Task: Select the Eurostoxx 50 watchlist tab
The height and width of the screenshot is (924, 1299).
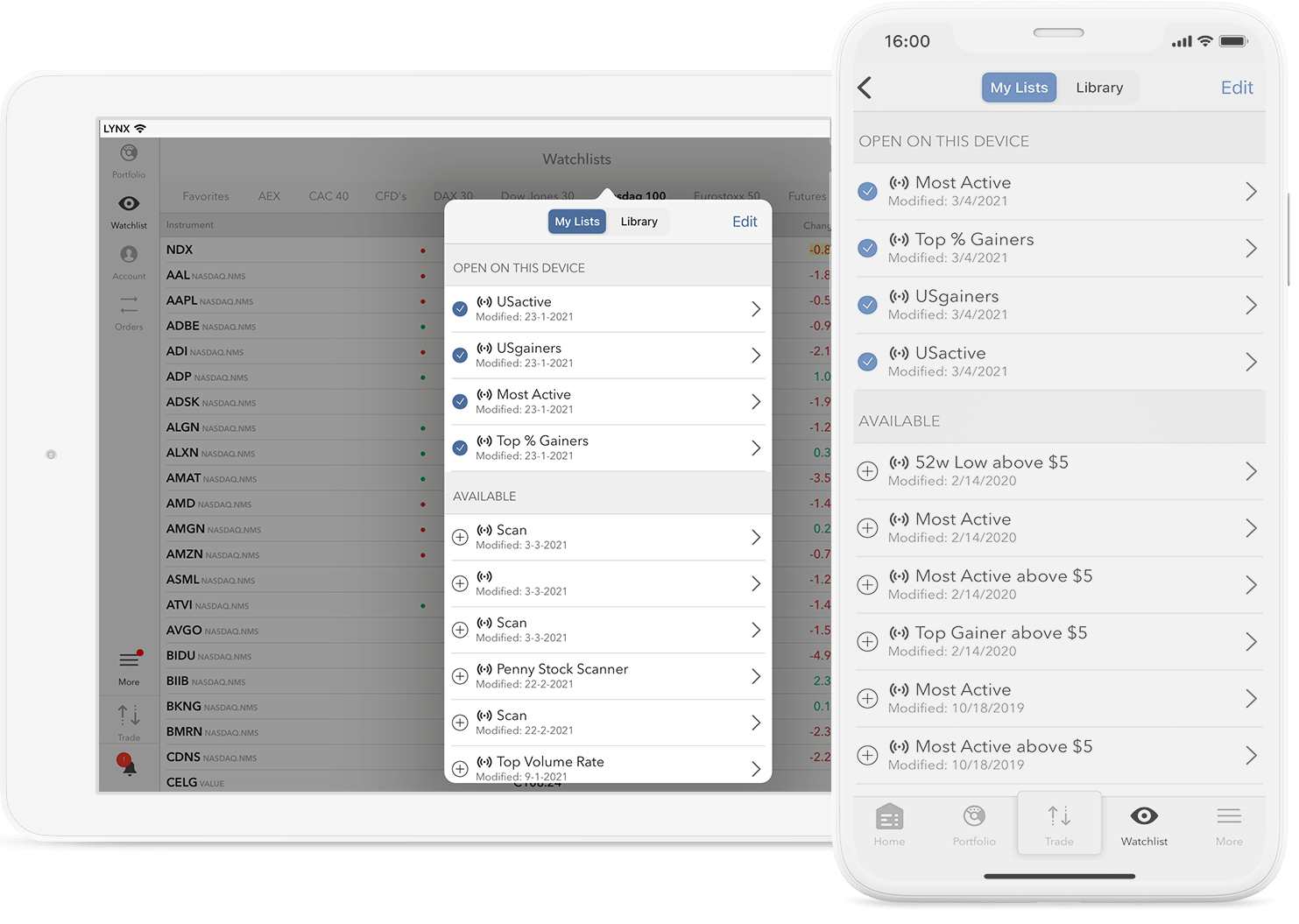Action: [726, 196]
